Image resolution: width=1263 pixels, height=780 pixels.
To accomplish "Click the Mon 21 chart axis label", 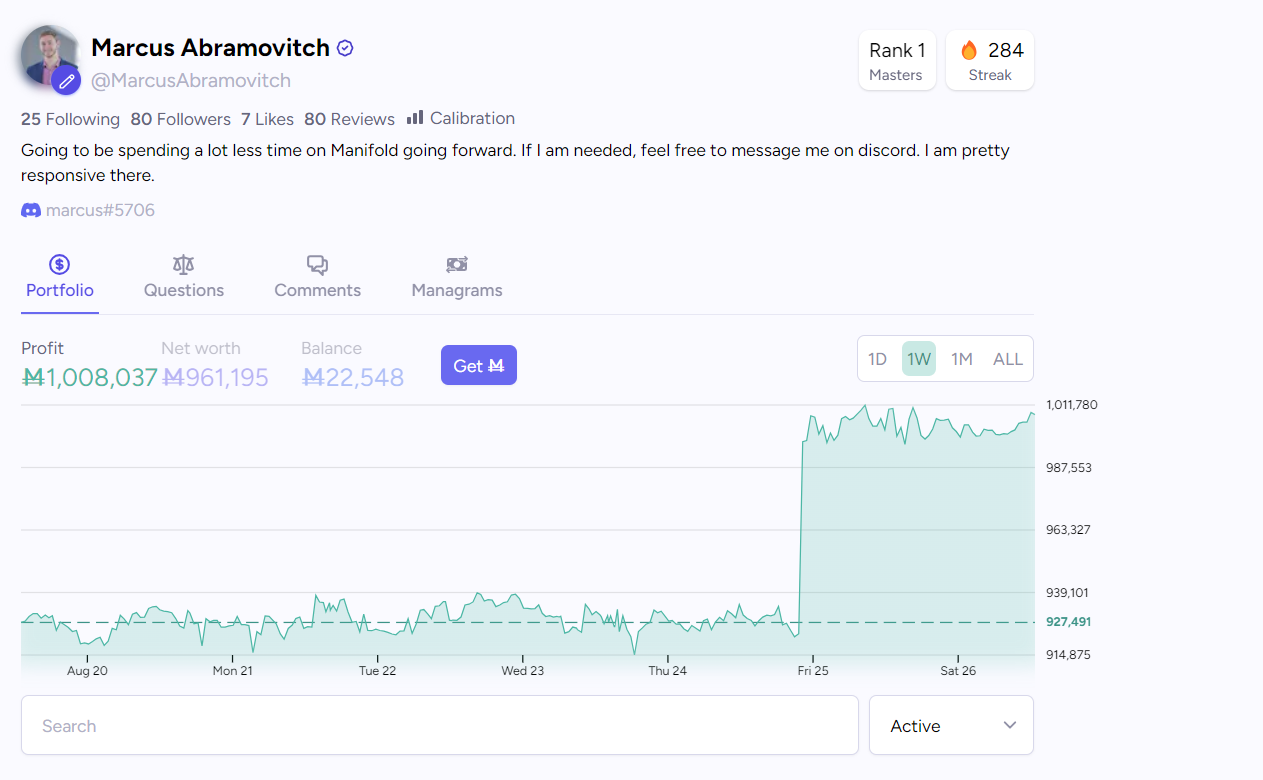I will click(x=232, y=670).
